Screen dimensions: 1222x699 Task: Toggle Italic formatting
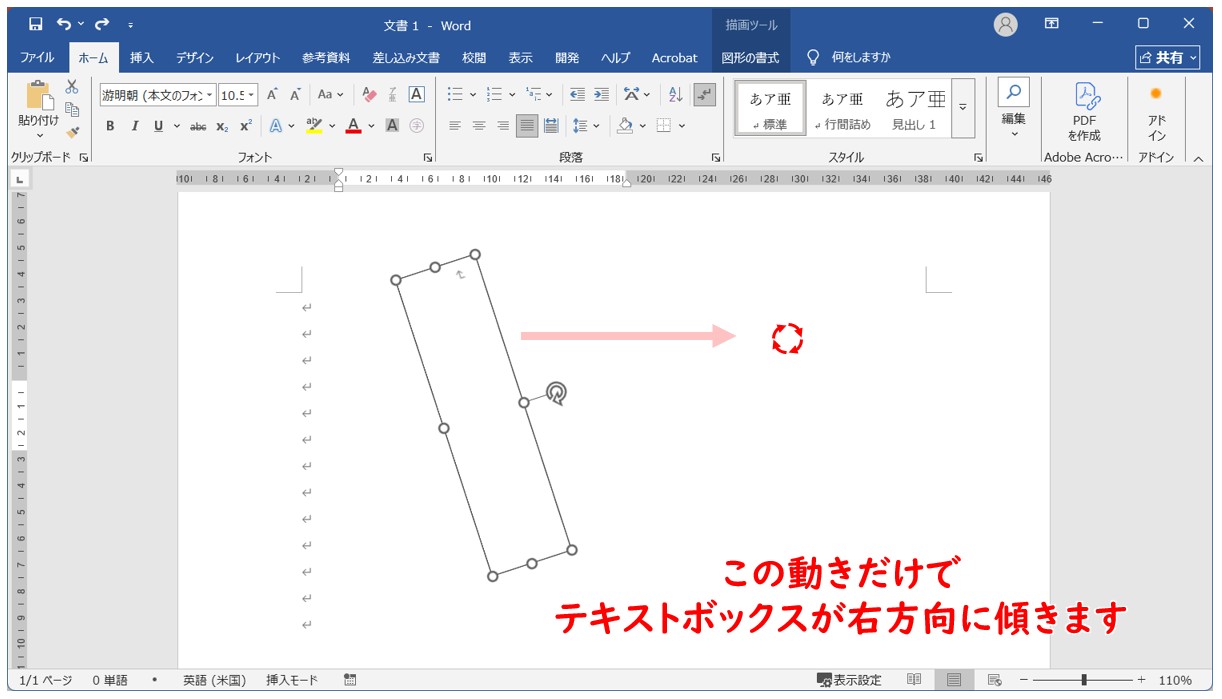(134, 126)
